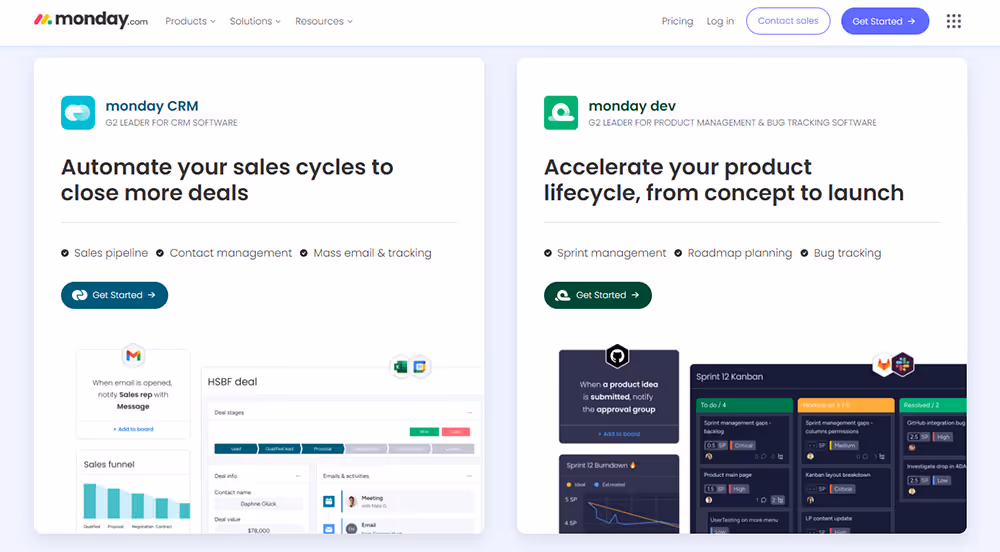1000x552 pixels.
Task: Click the GitHub icon in dev preview
Action: [617, 356]
